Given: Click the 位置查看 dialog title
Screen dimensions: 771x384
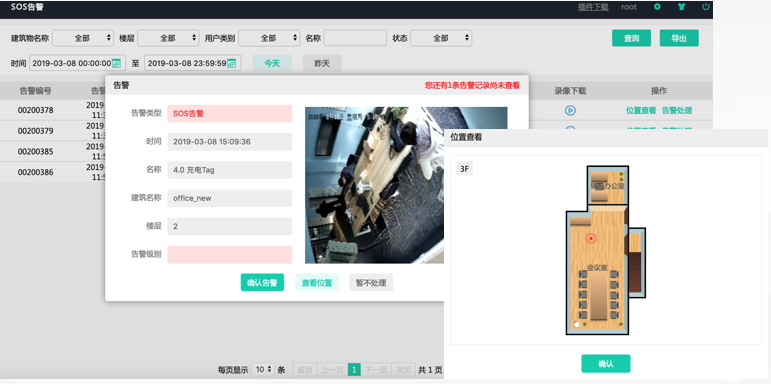Looking at the screenshot, I should pyautogui.click(x=466, y=138).
